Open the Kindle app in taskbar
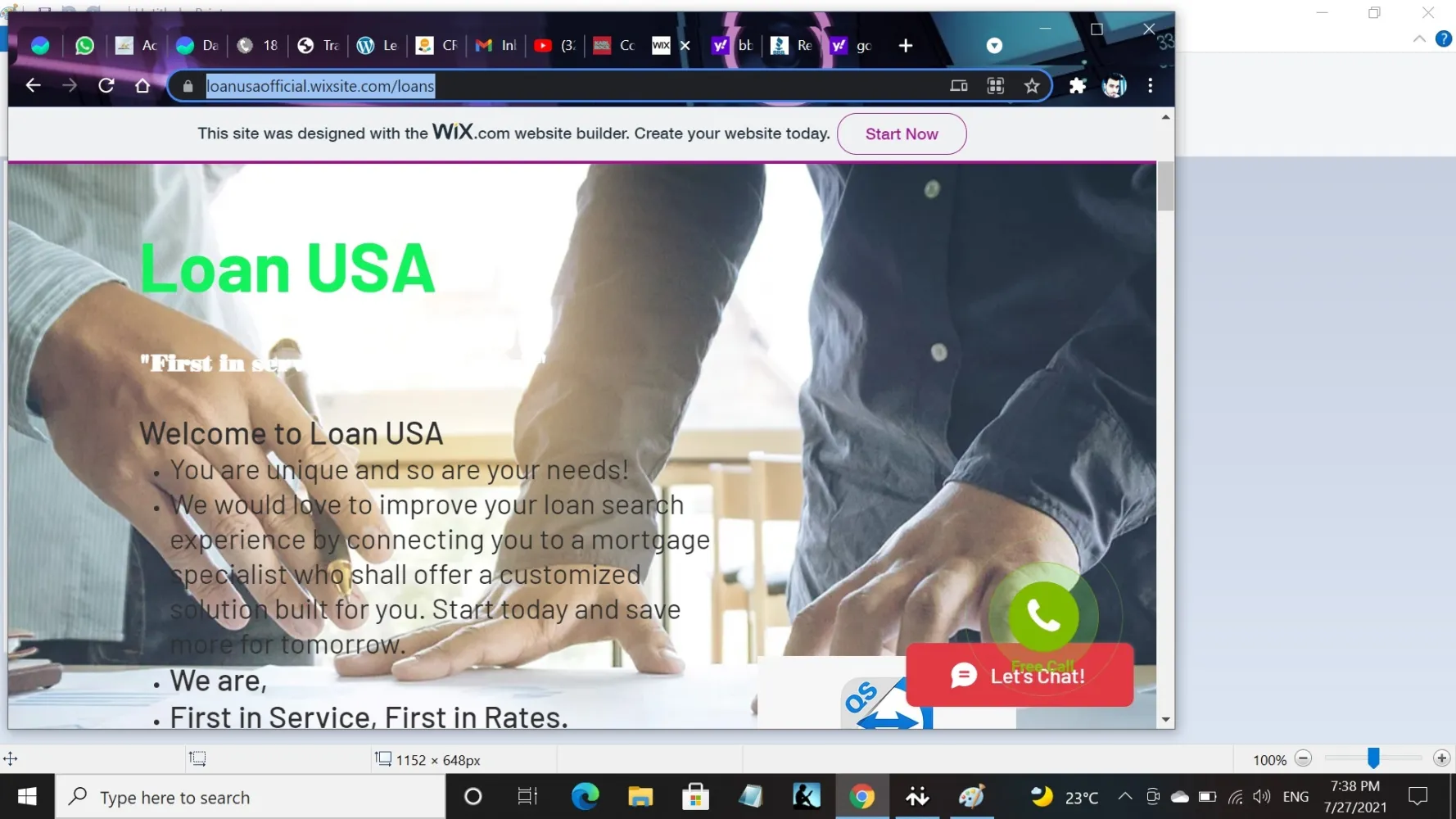Screen dimensions: 1456x819 (x=807, y=796)
